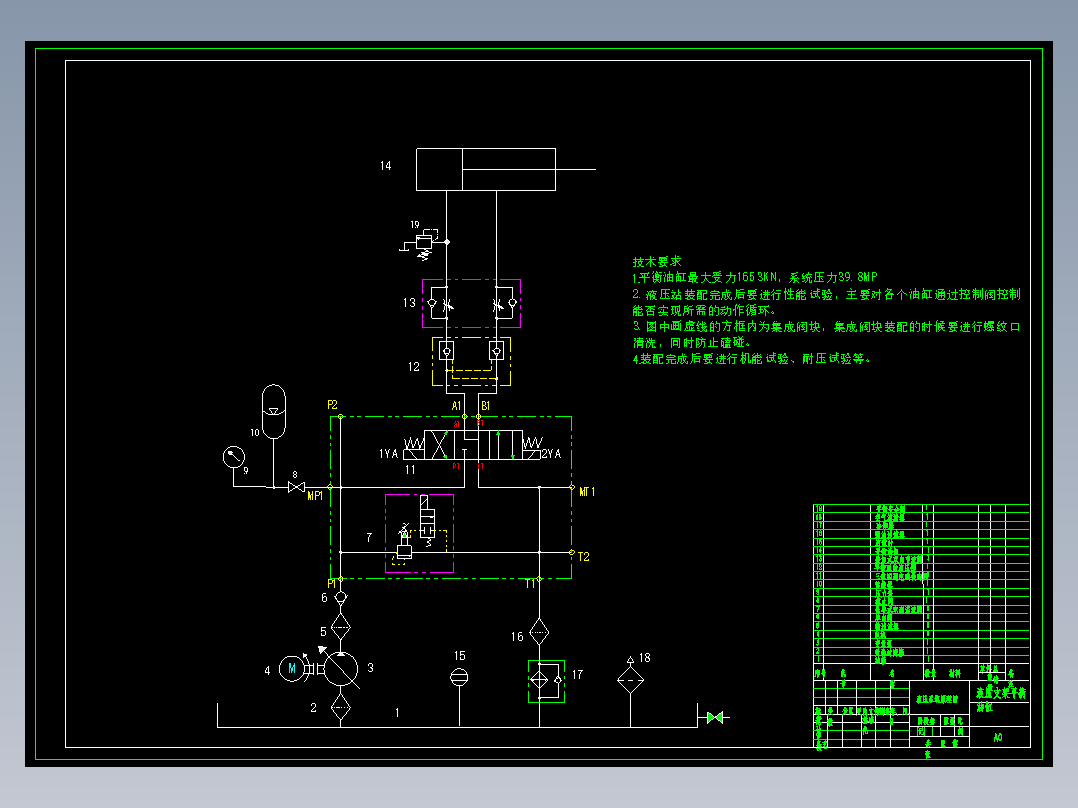
Task: Click the '技术要求' heading text
Action: pos(657,261)
